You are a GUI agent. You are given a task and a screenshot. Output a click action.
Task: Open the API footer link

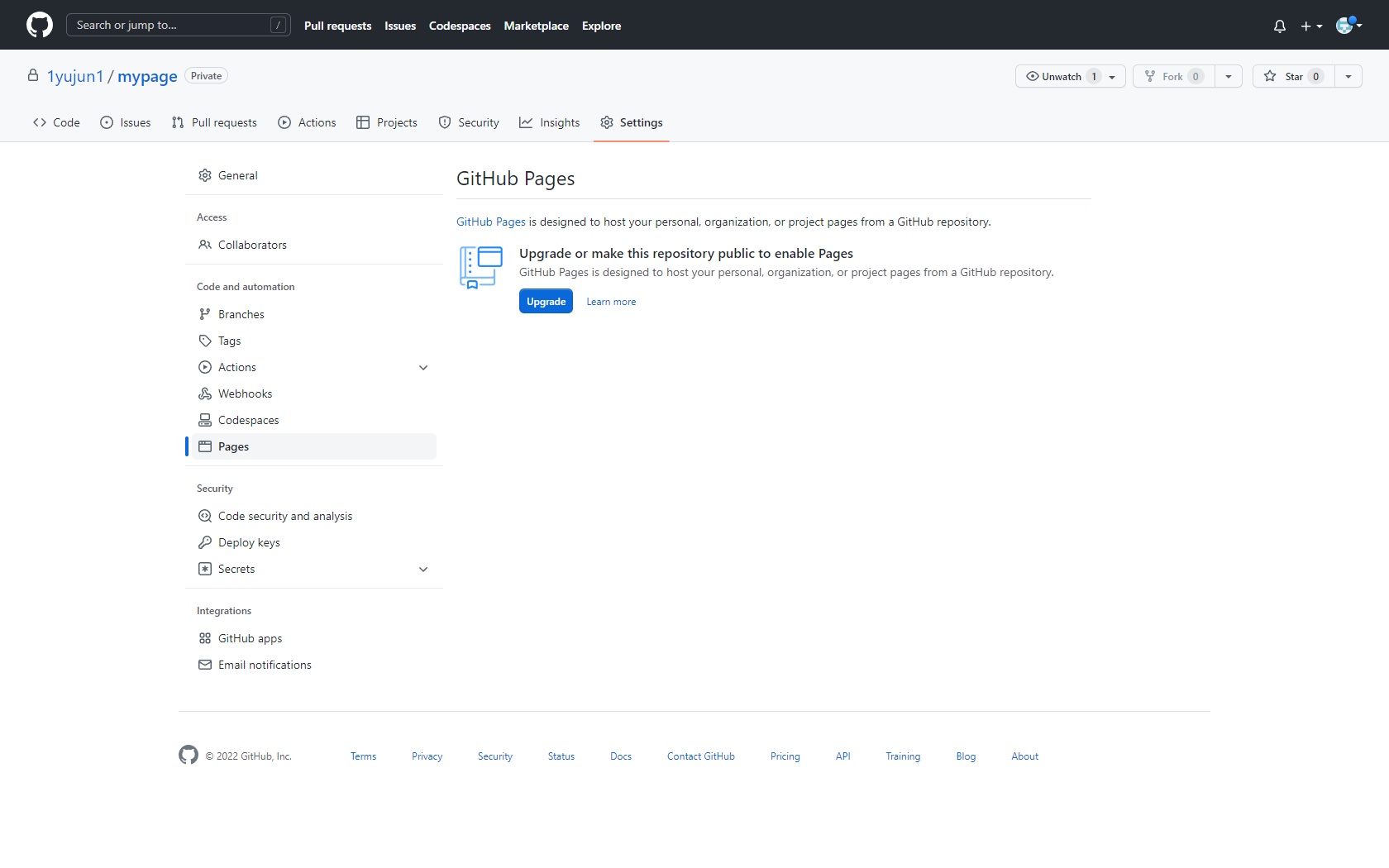[x=842, y=756]
